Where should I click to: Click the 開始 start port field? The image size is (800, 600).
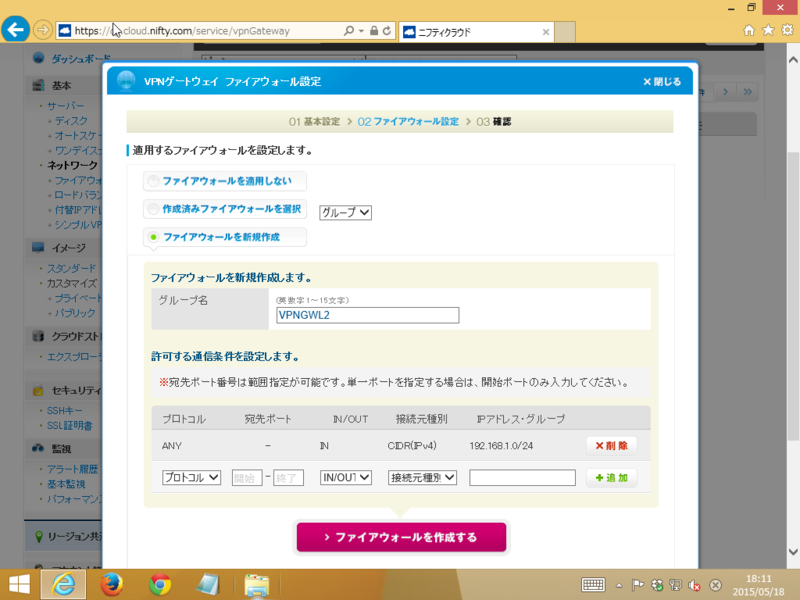247,478
